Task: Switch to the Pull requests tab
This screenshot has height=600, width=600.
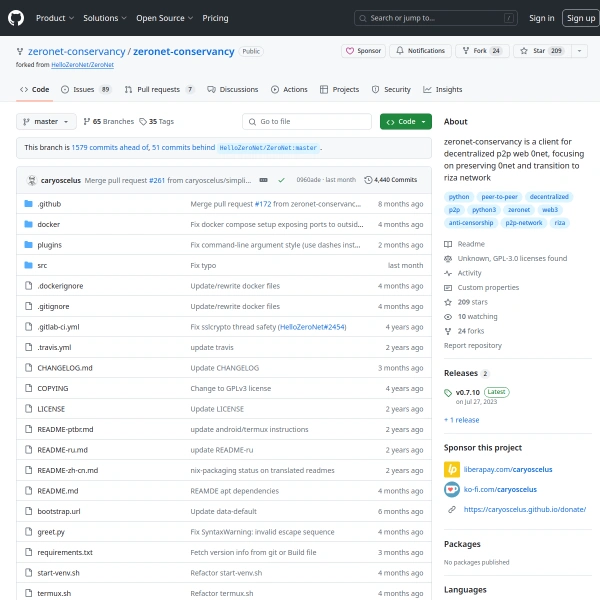Action: coord(160,90)
